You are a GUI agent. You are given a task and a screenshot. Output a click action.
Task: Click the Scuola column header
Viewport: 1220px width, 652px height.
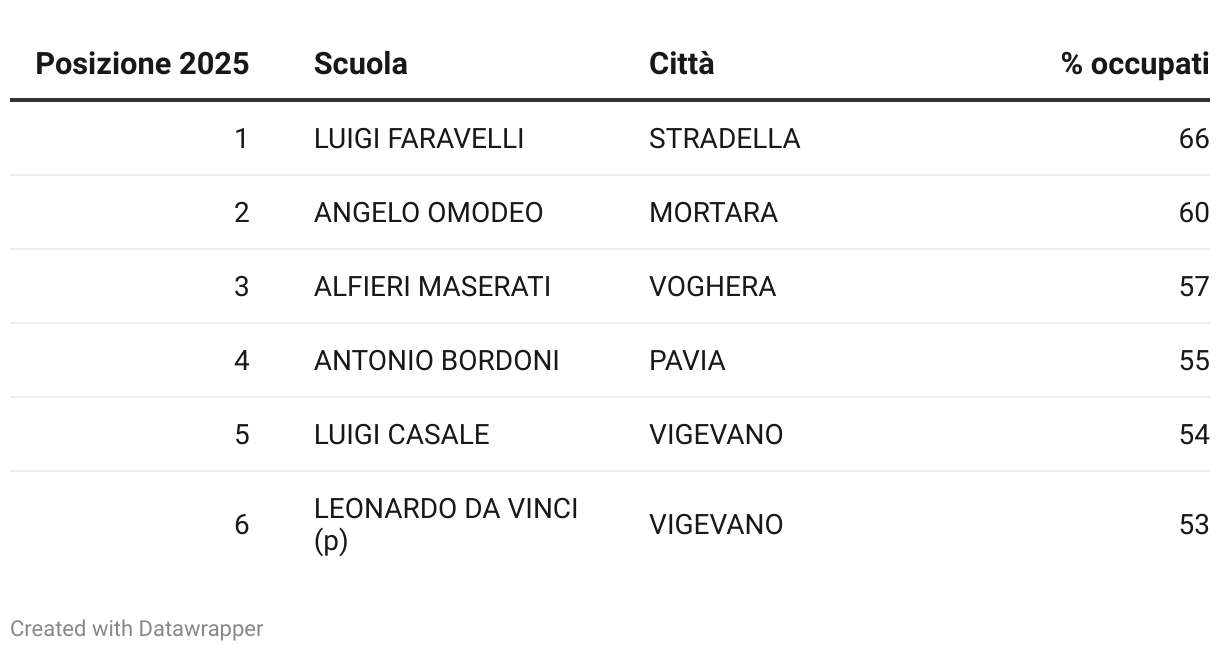(x=360, y=64)
